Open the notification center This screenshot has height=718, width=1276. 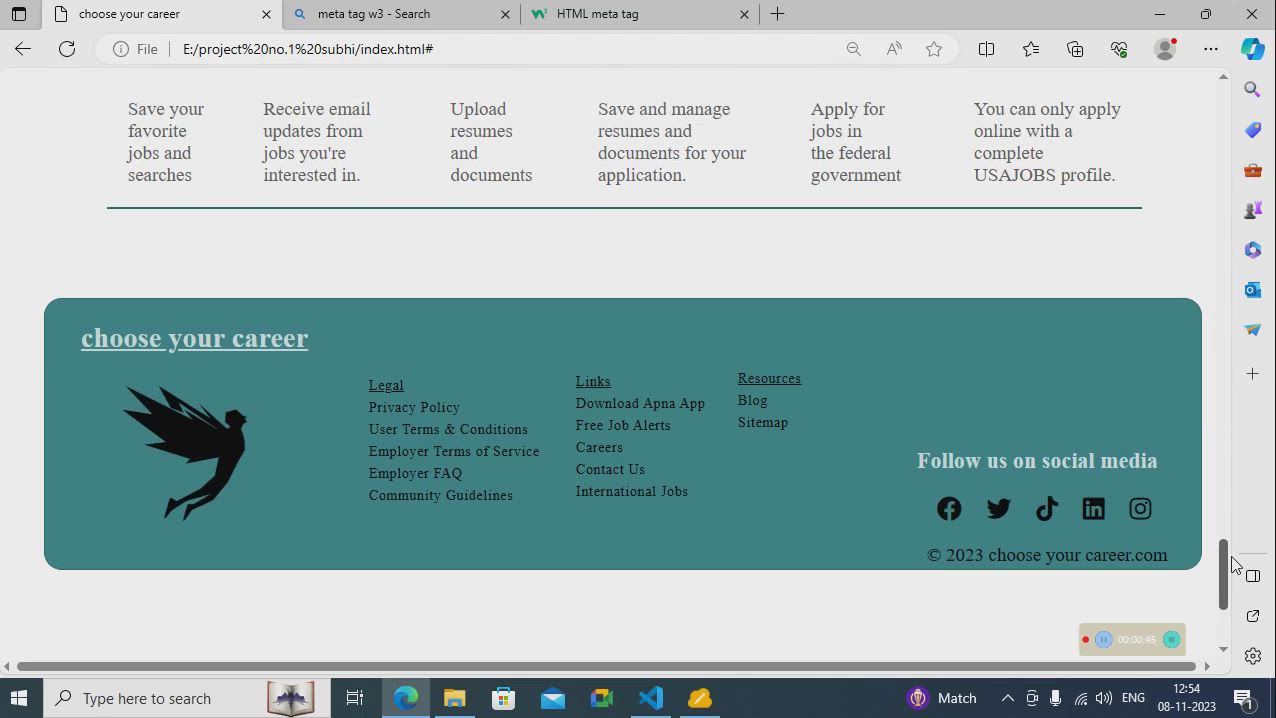pos(1243,698)
